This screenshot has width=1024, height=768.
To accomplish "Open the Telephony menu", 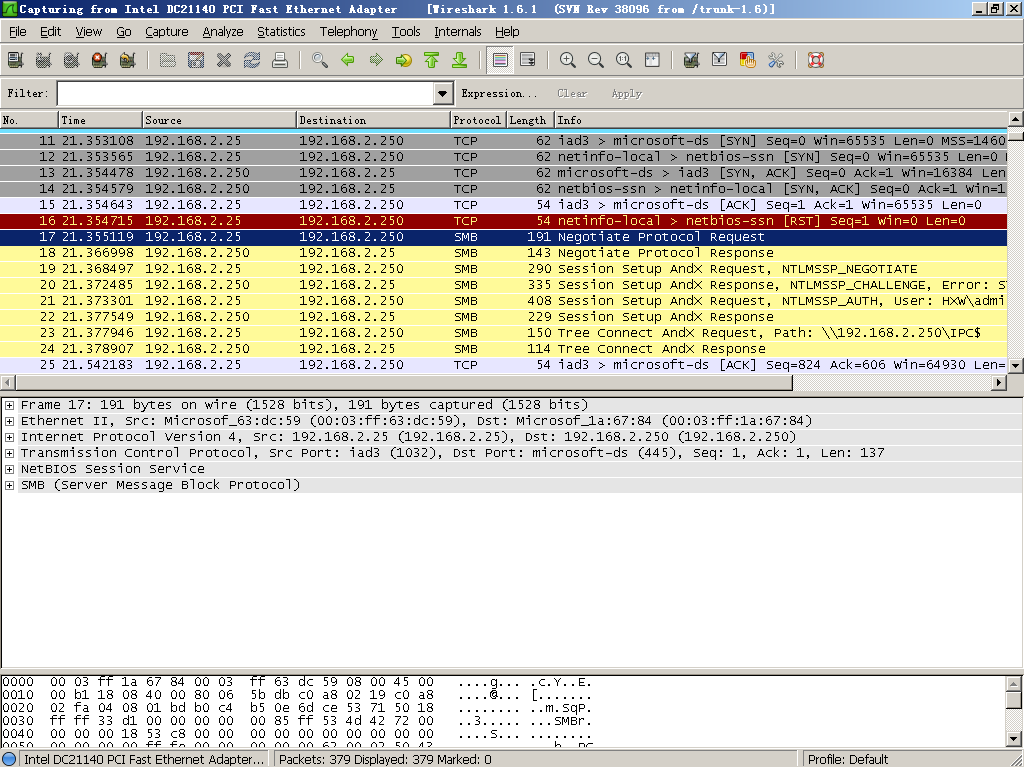I will pyautogui.click(x=348, y=31).
